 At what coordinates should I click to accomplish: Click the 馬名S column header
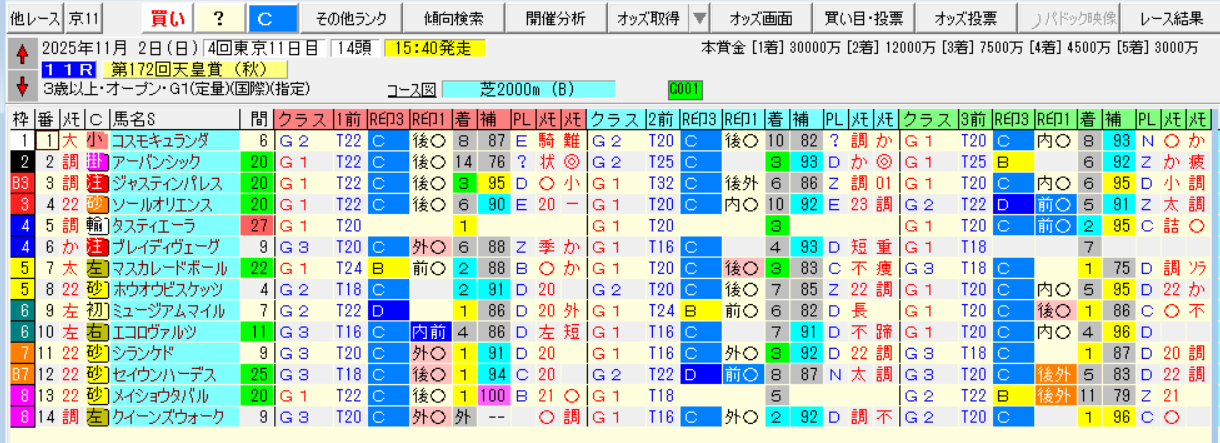(x=176, y=119)
